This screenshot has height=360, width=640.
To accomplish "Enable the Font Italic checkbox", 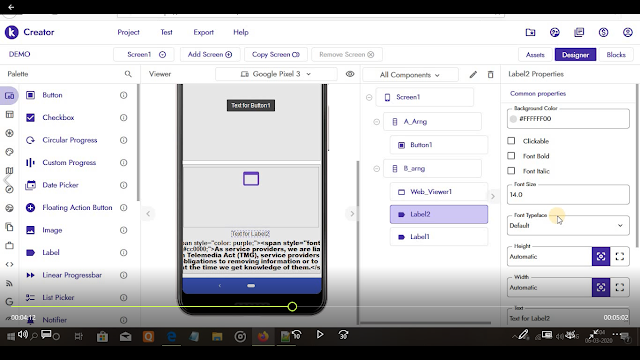I will [511, 171].
